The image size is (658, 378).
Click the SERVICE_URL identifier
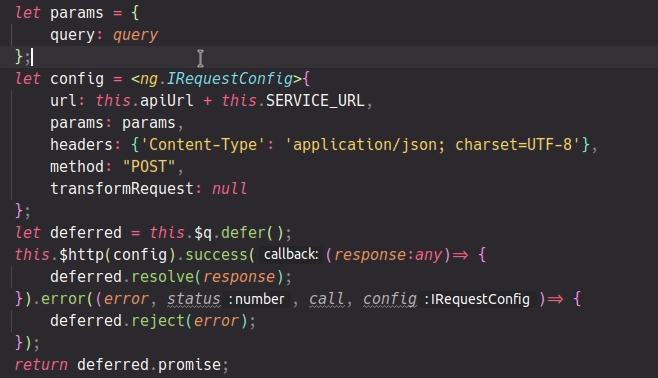click(x=315, y=101)
